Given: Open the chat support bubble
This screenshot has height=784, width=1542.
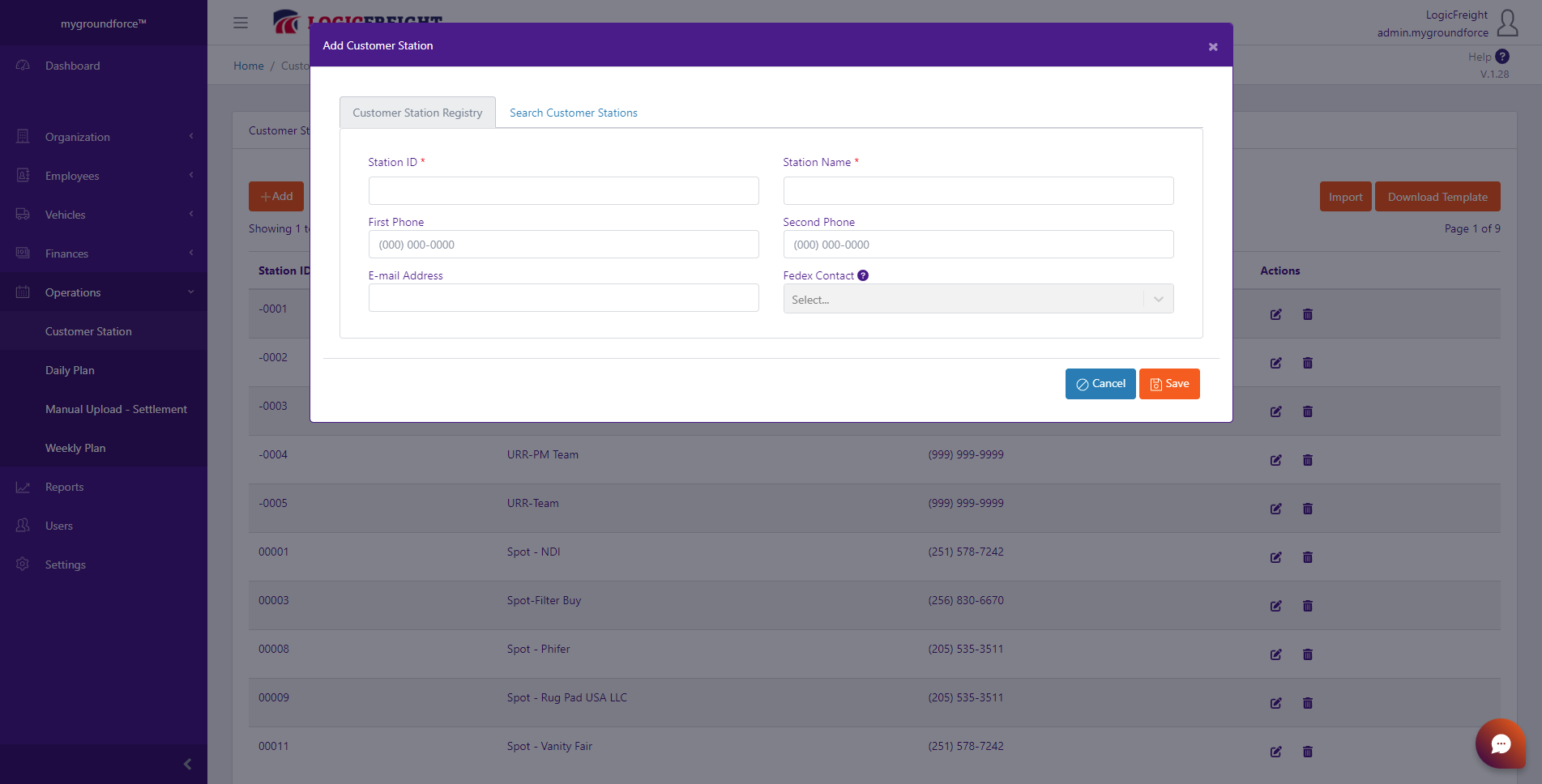Looking at the screenshot, I should point(1501,744).
